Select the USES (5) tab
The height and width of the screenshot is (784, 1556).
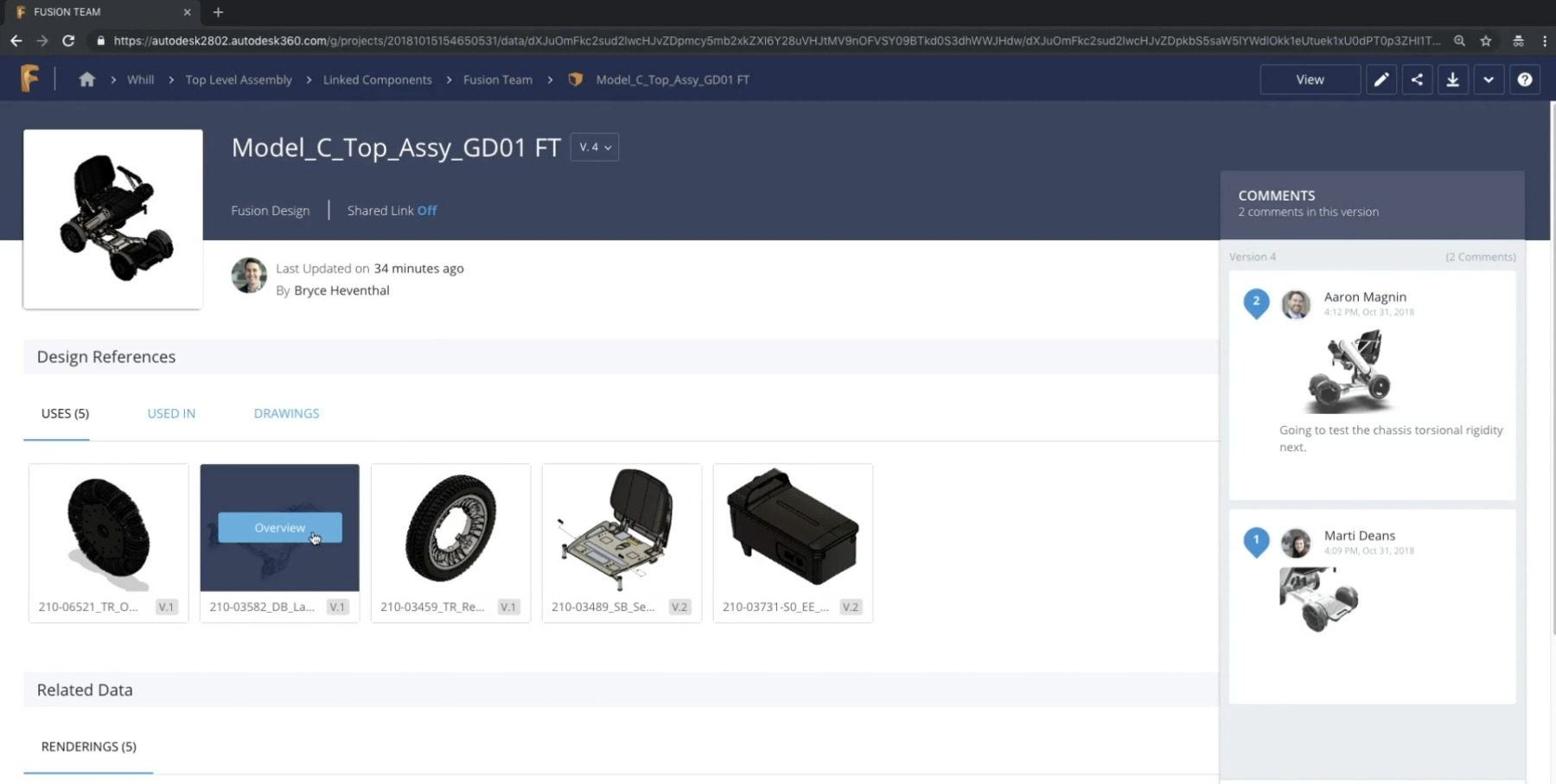pyautogui.click(x=65, y=413)
